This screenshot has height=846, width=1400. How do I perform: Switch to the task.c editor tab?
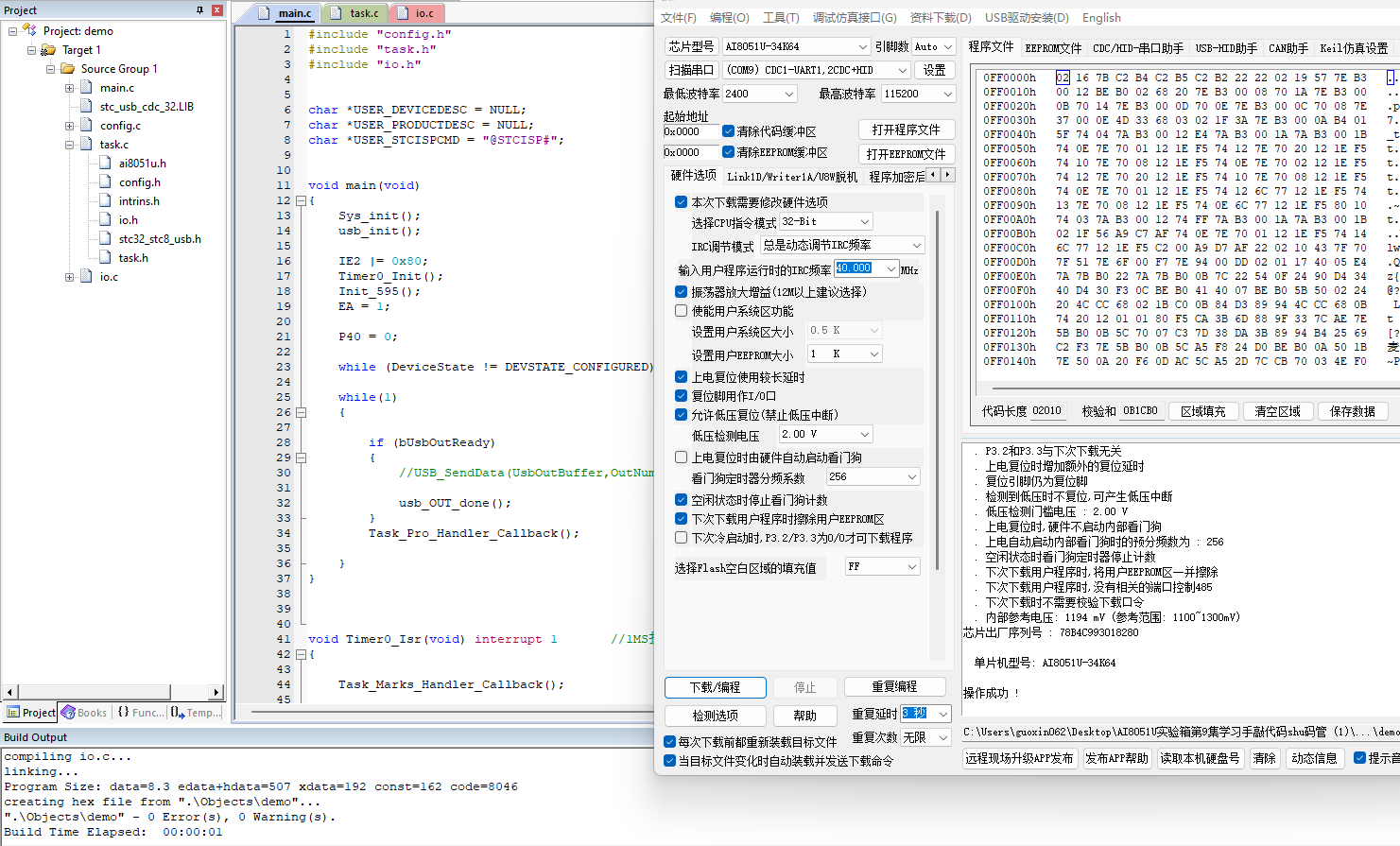pyautogui.click(x=356, y=13)
